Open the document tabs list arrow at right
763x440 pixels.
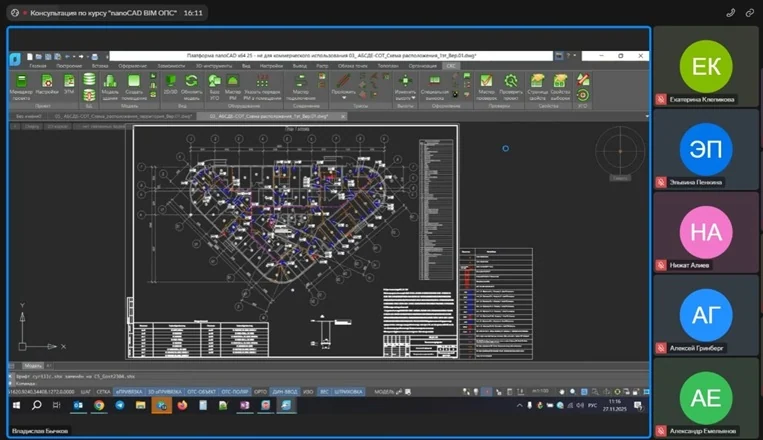point(647,116)
